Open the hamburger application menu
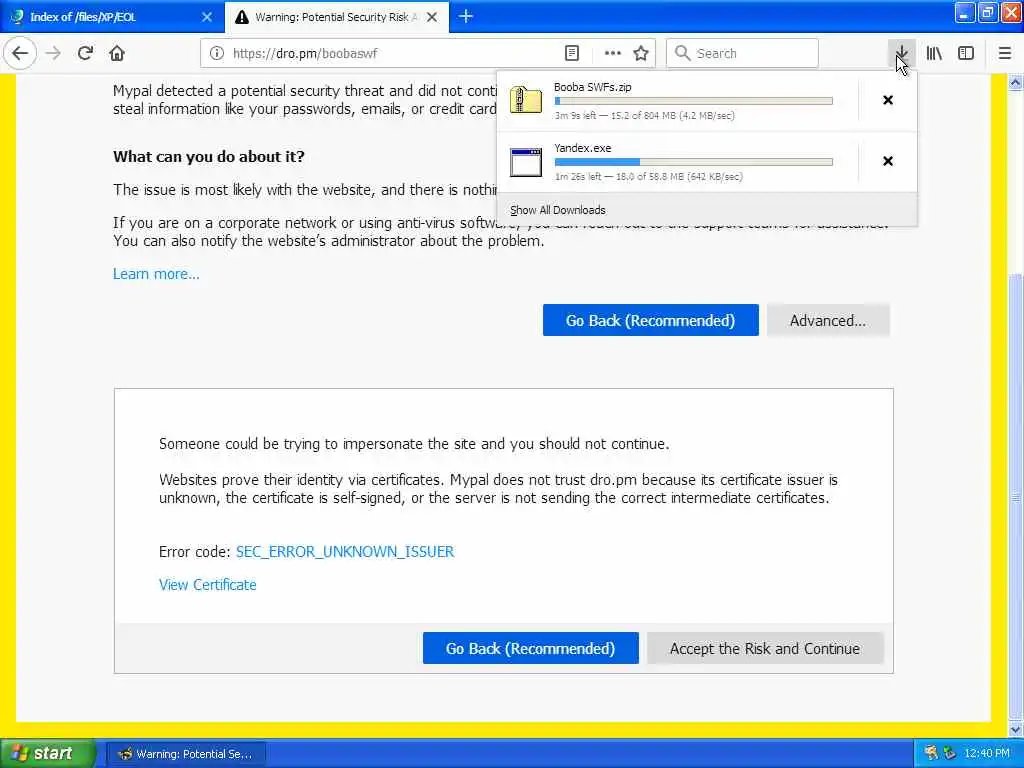The width and height of the screenshot is (1024, 768). coord(1004,54)
